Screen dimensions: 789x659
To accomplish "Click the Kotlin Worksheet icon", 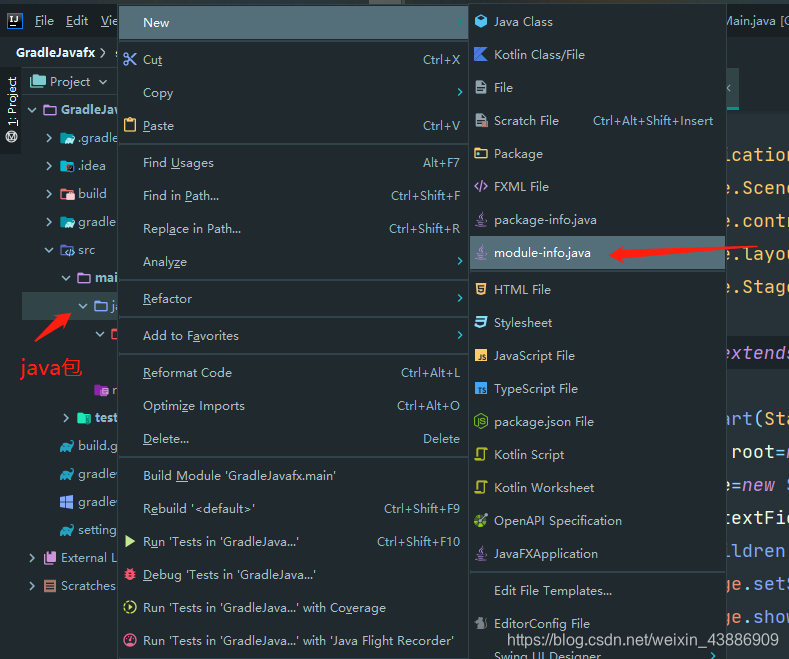I will coord(481,487).
